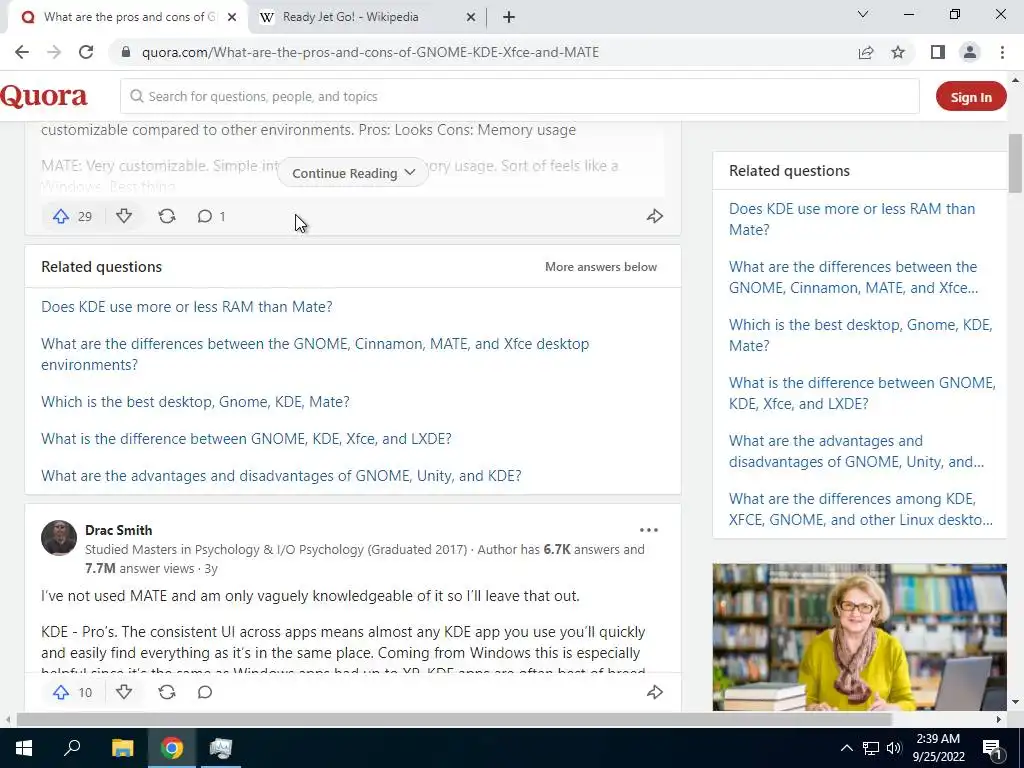Reshare the answer with 29 upvotes
This screenshot has height=768, width=1024.
pyautogui.click(x=167, y=216)
